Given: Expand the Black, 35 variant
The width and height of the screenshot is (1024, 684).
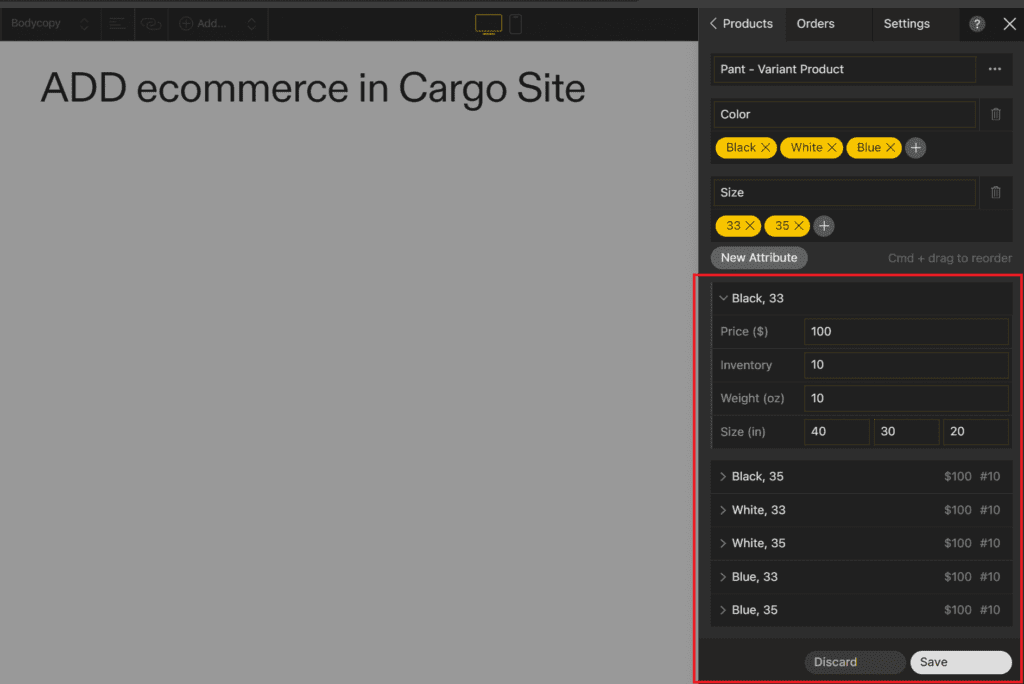Looking at the screenshot, I should pyautogui.click(x=723, y=477).
